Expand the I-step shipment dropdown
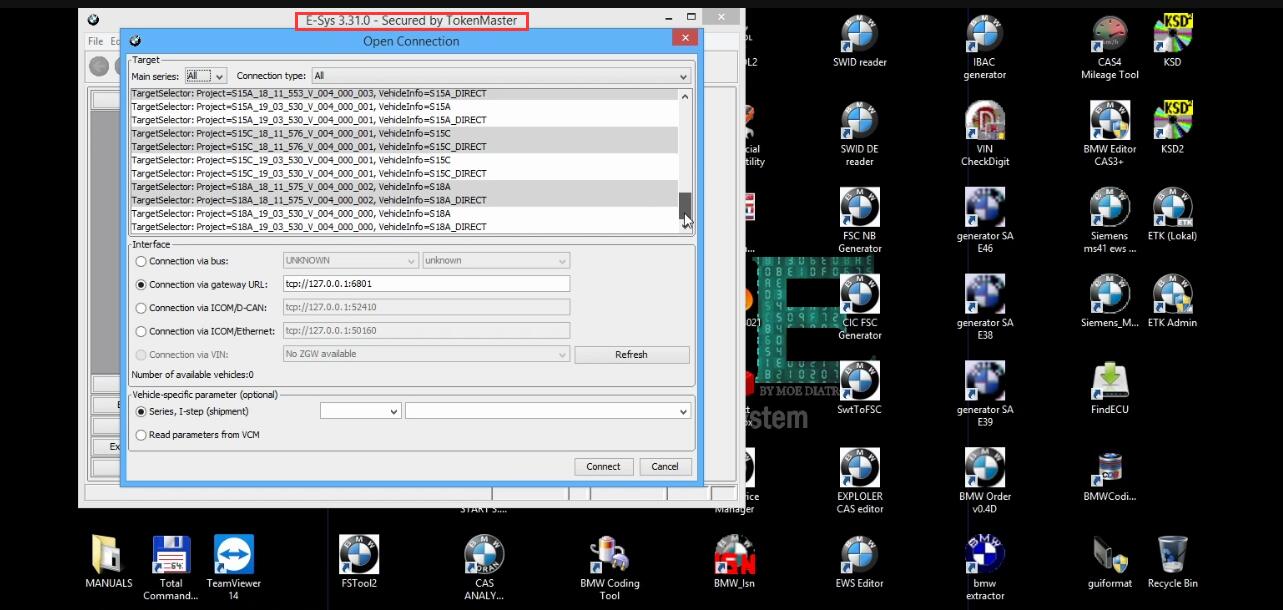The width and height of the screenshot is (1283, 610). (x=548, y=411)
